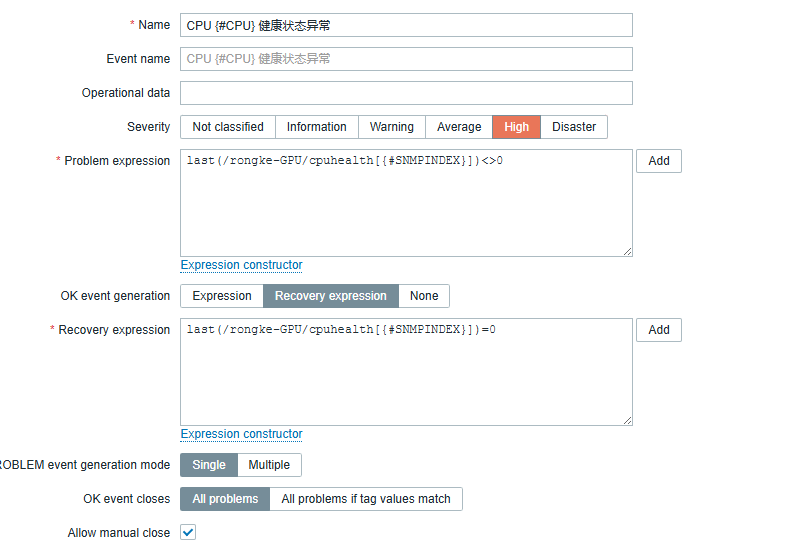Uncheck the Allow manual close checkbox
Screen dimensions: 785x549
(x=188, y=532)
